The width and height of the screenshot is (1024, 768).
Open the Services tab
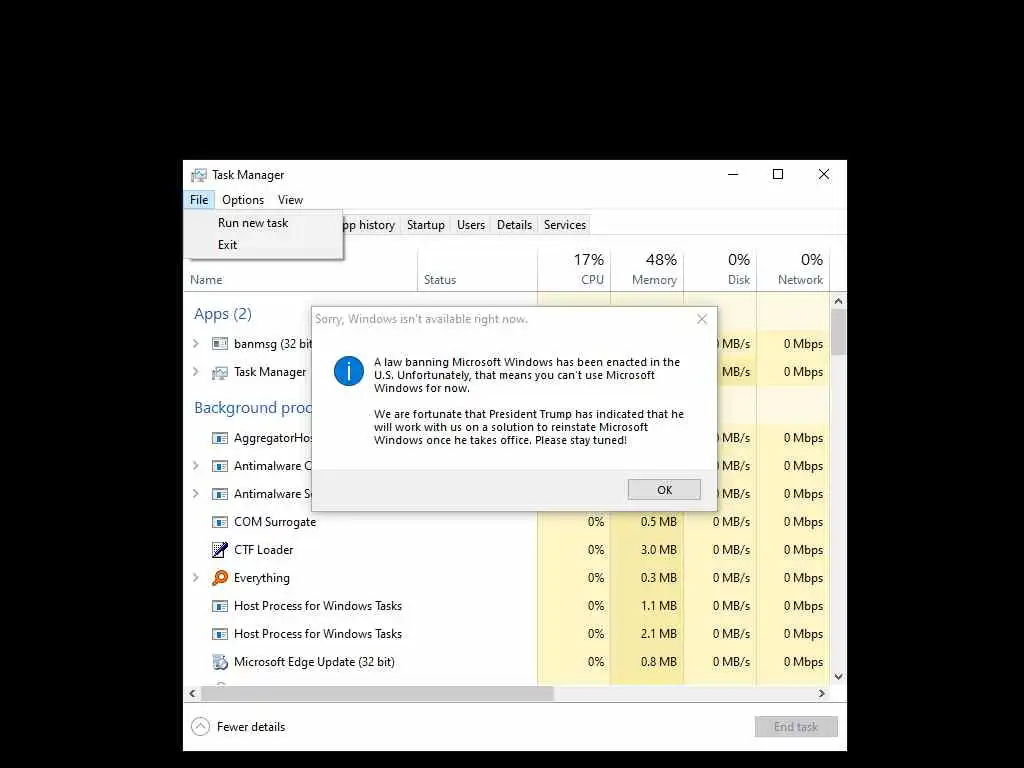click(x=565, y=225)
